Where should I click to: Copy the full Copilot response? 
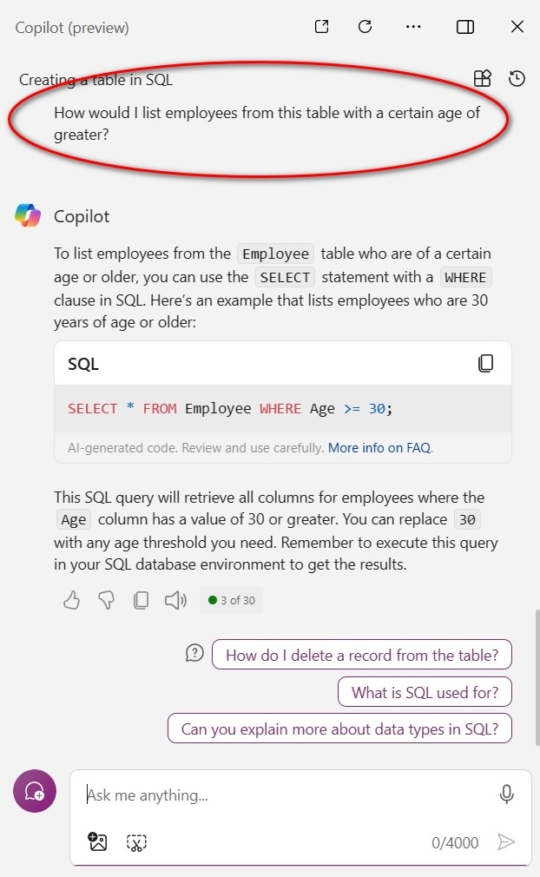(141, 600)
